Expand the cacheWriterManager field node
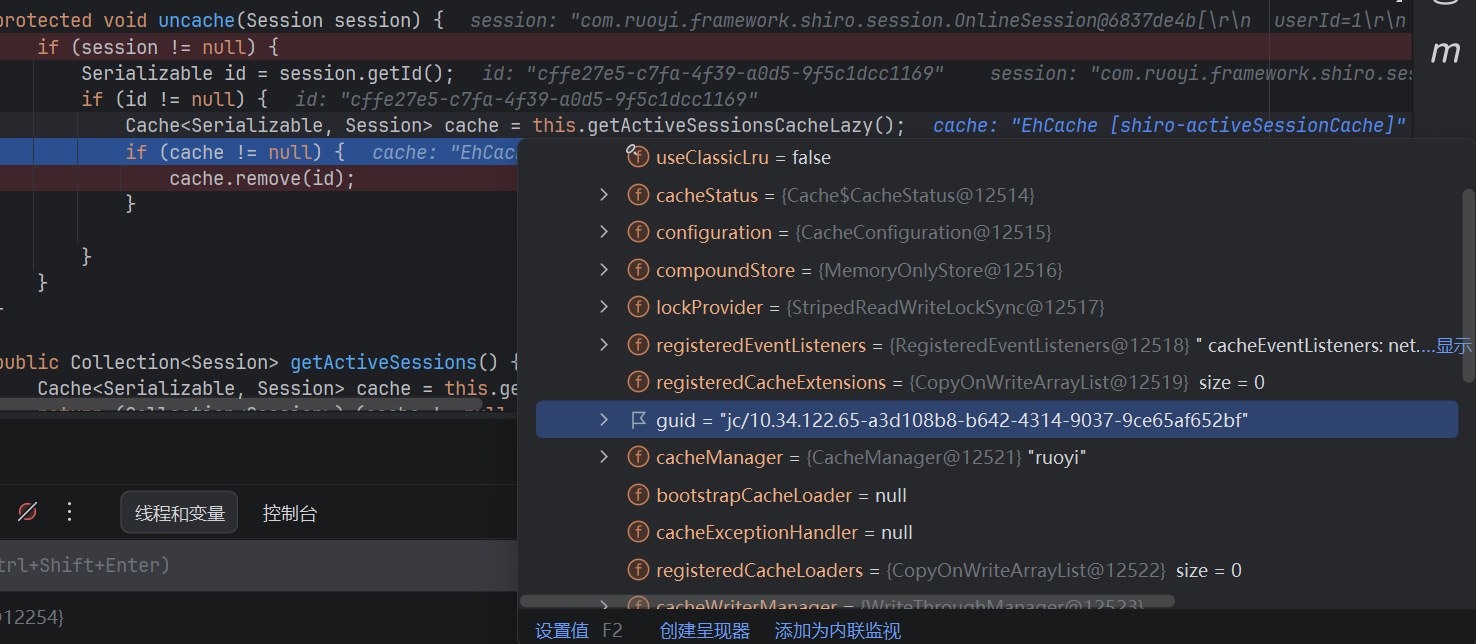Image resolution: width=1476 pixels, height=644 pixels. [x=604, y=605]
